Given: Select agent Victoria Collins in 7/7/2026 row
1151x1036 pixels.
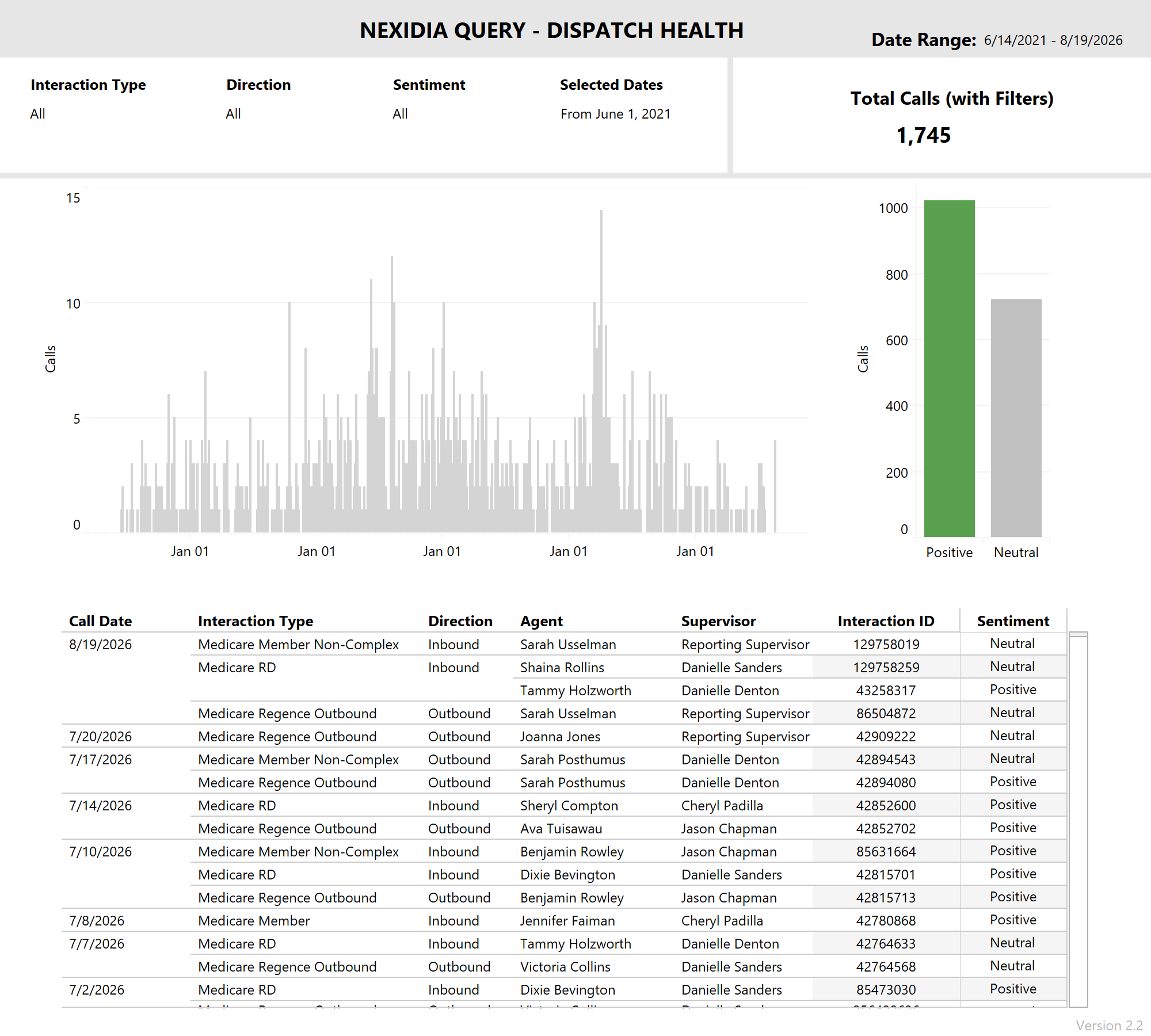Looking at the screenshot, I should pos(565,966).
